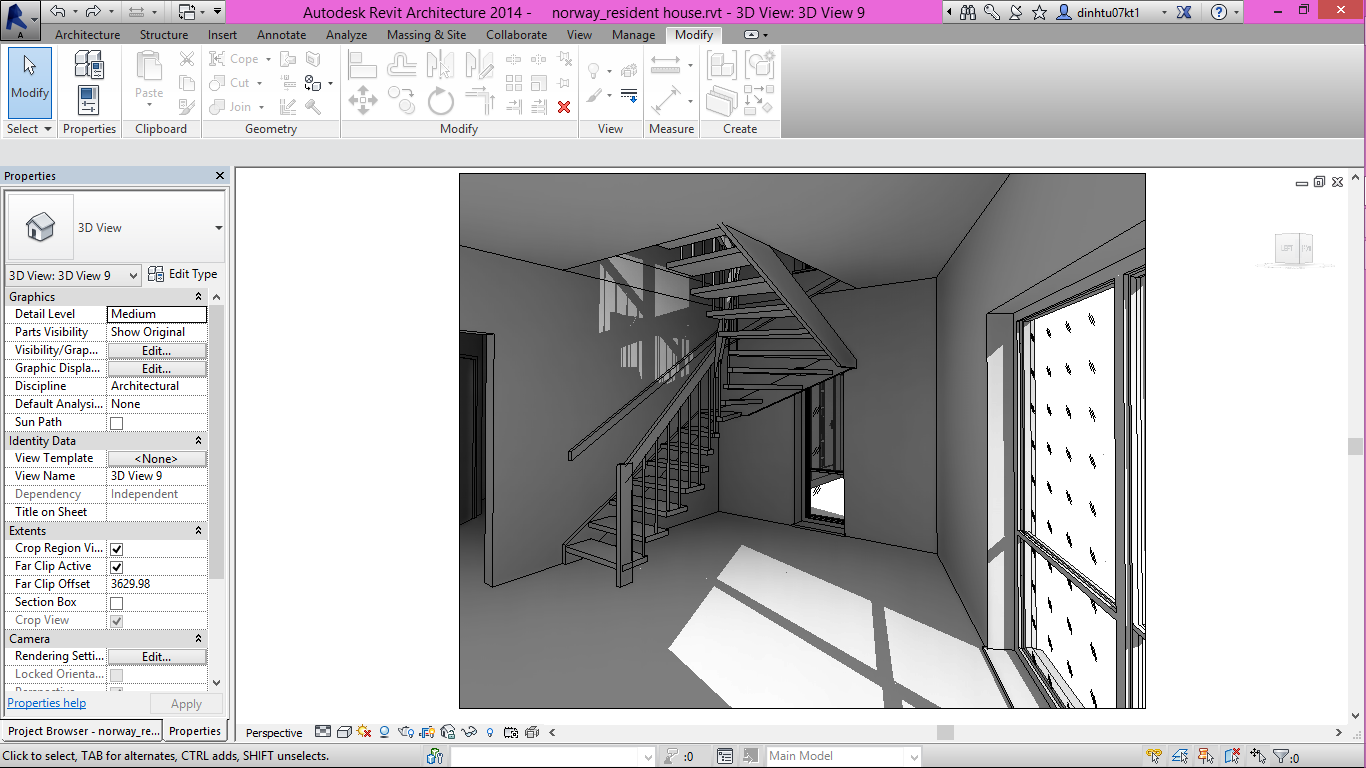Open the Select panel dropdown
This screenshot has height=768, width=1366.
(29, 129)
